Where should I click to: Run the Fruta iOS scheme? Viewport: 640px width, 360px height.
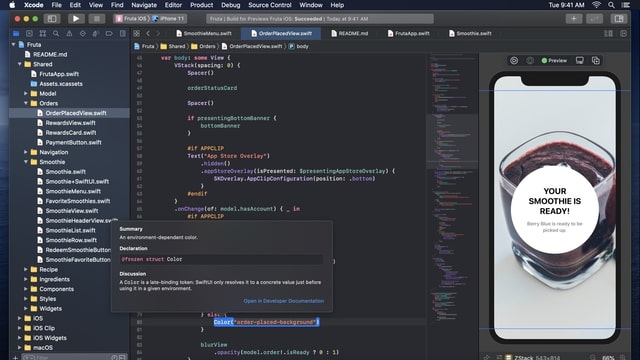pos(76,18)
